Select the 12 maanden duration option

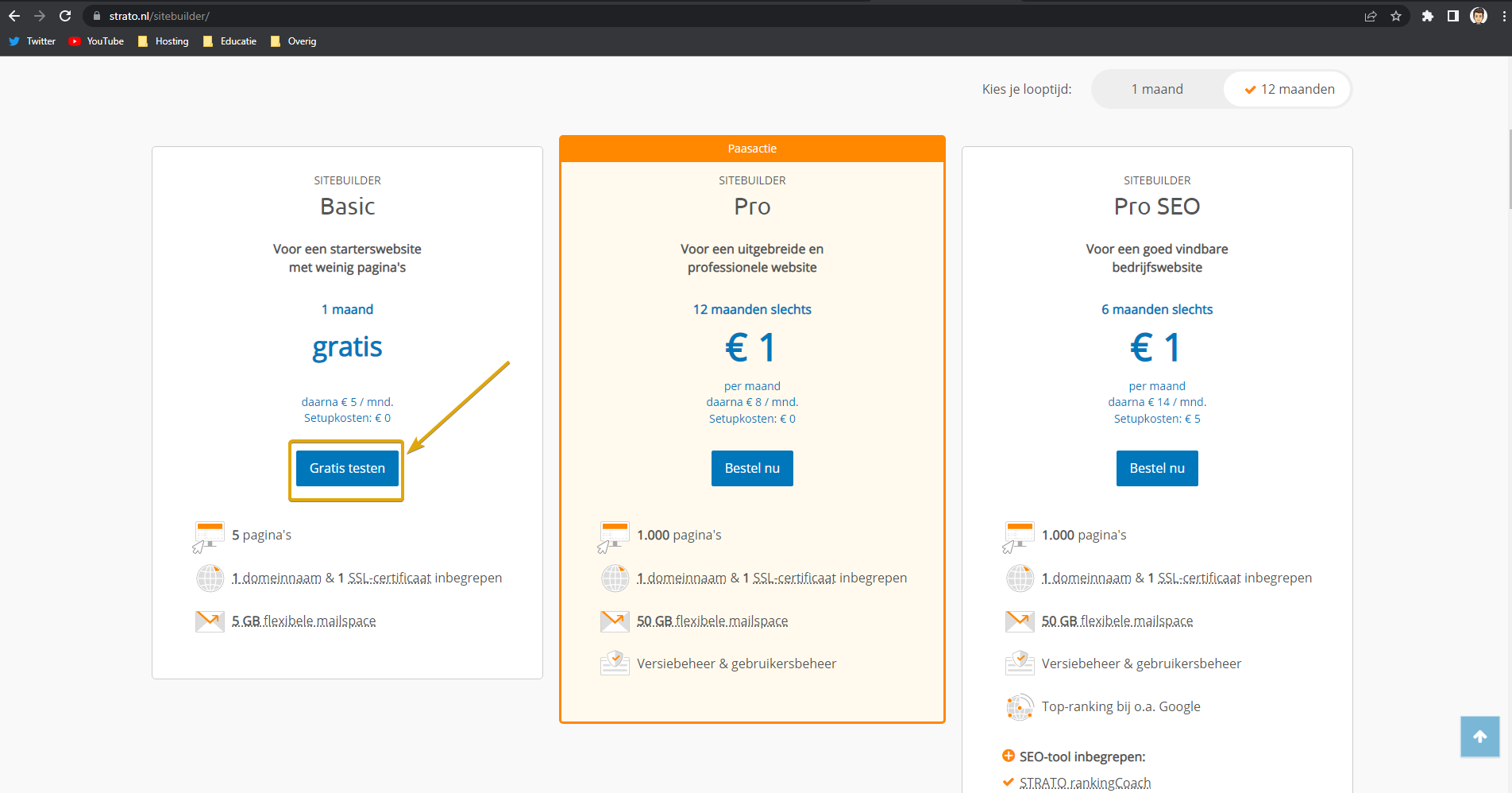point(1289,89)
